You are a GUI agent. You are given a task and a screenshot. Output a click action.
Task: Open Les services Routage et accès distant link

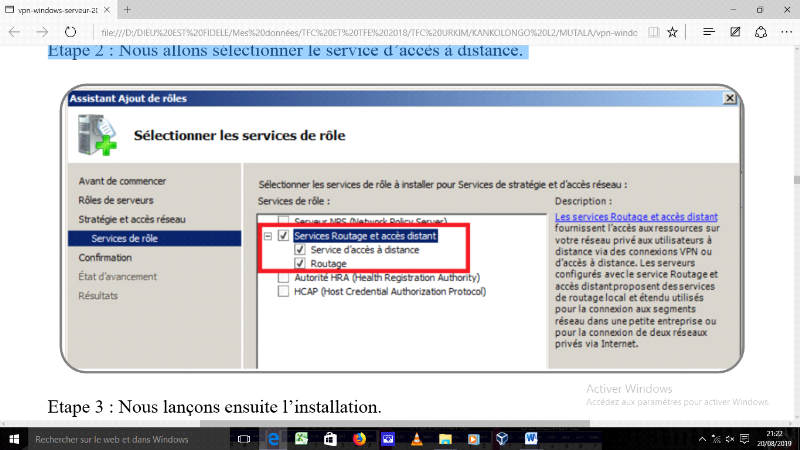pos(636,217)
